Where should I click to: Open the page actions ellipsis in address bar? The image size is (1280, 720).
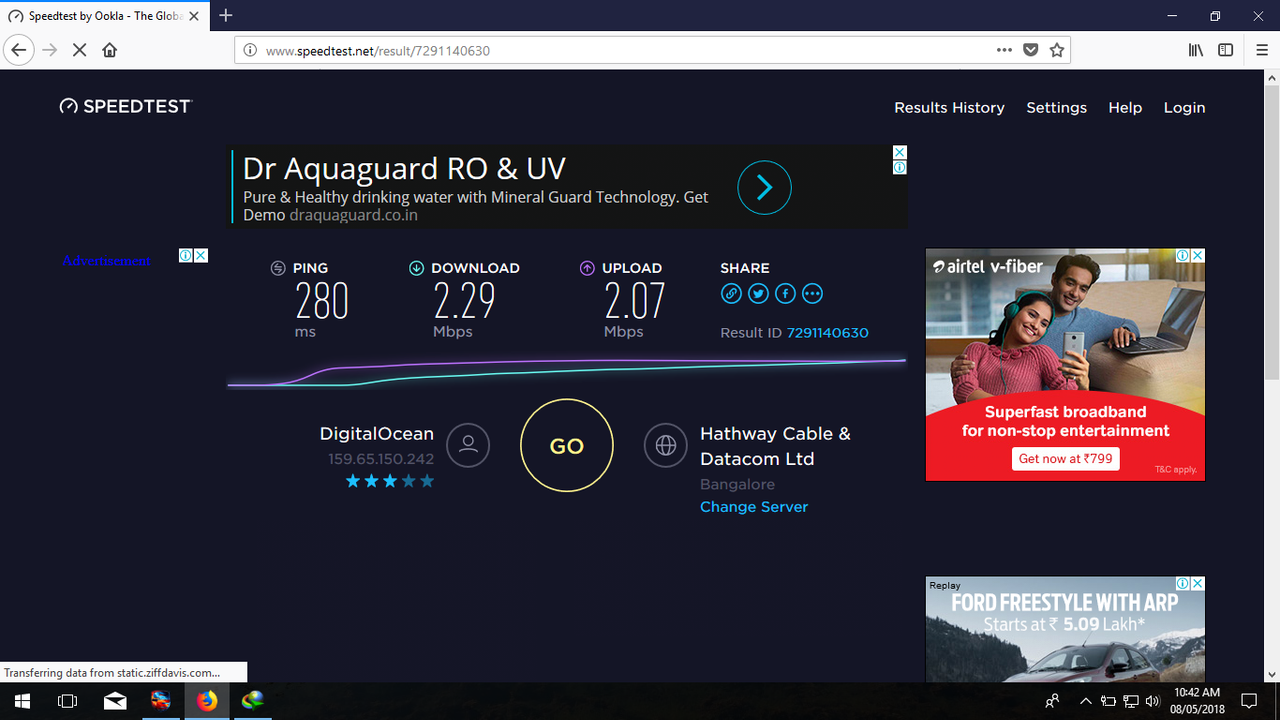pos(1004,49)
